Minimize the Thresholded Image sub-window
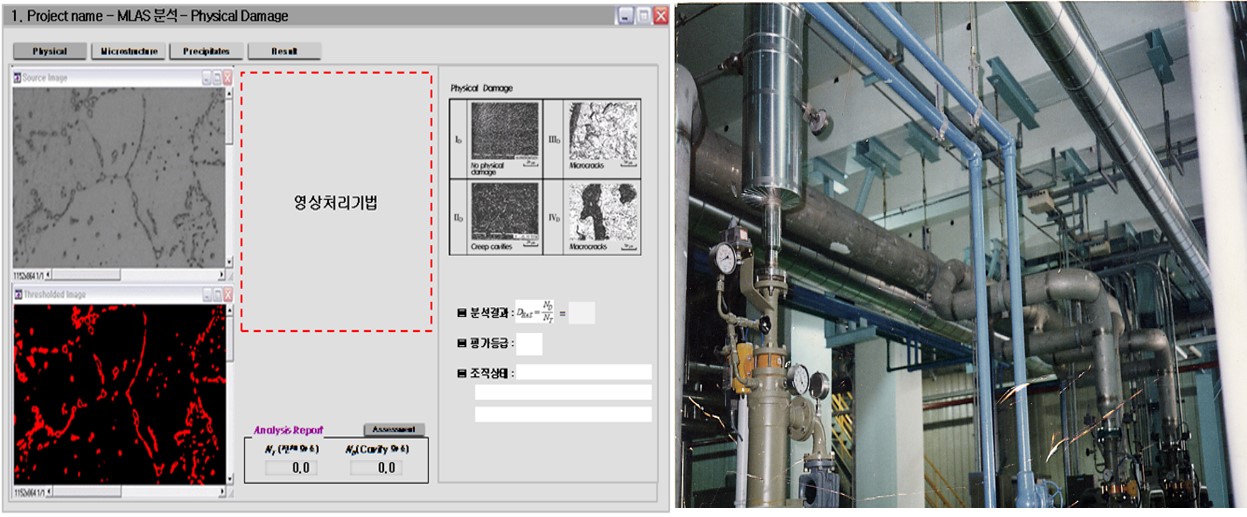 point(207,295)
